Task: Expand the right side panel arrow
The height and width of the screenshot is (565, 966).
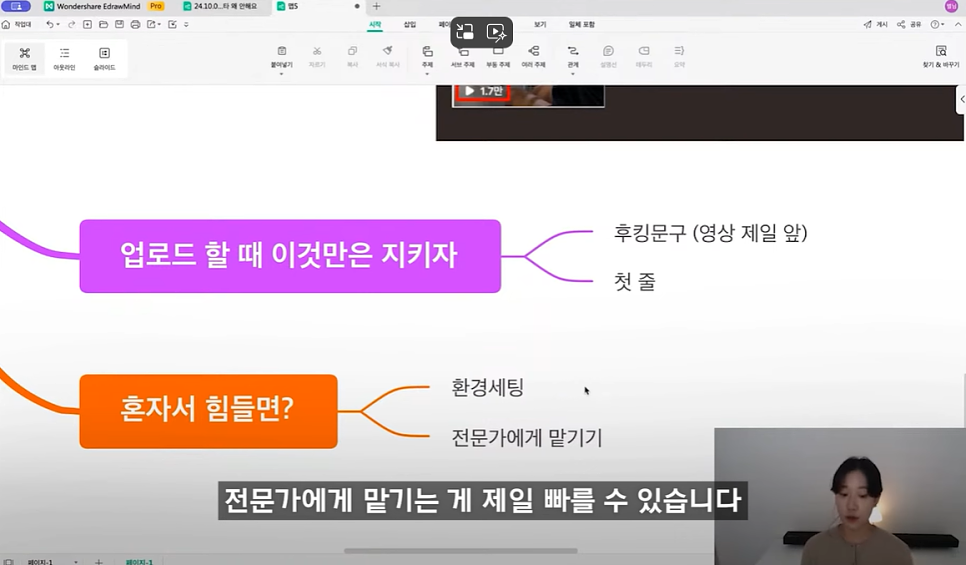Action: (x=962, y=99)
